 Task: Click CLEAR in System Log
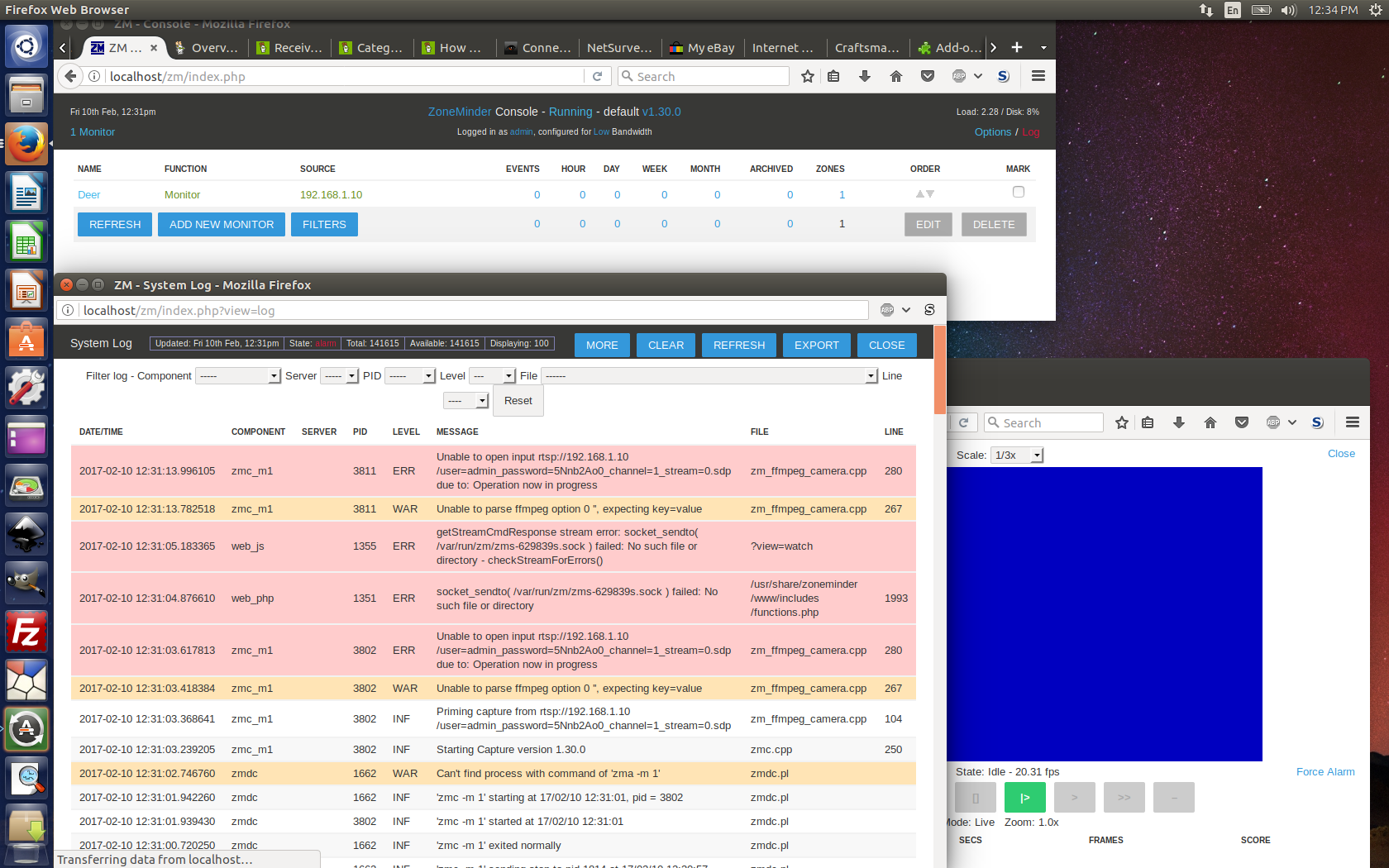pos(666,345)
